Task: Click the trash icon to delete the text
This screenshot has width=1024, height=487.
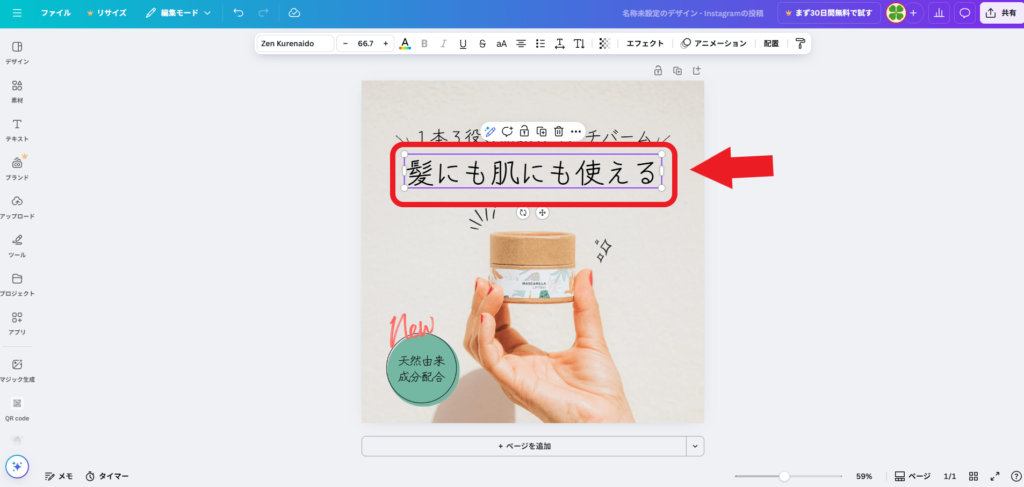Action: tap(558, 131)
